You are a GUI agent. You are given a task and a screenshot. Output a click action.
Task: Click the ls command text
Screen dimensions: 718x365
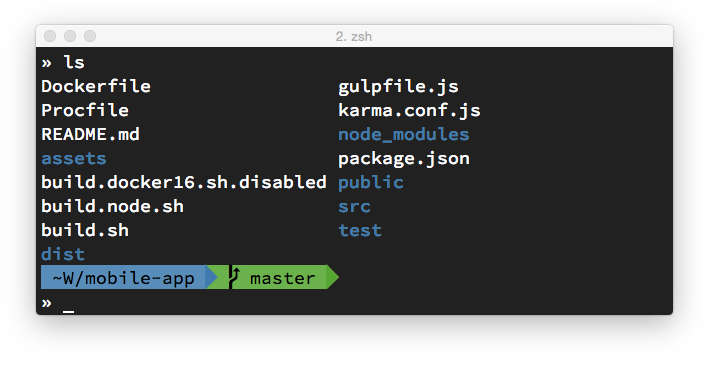click(74, 62)
